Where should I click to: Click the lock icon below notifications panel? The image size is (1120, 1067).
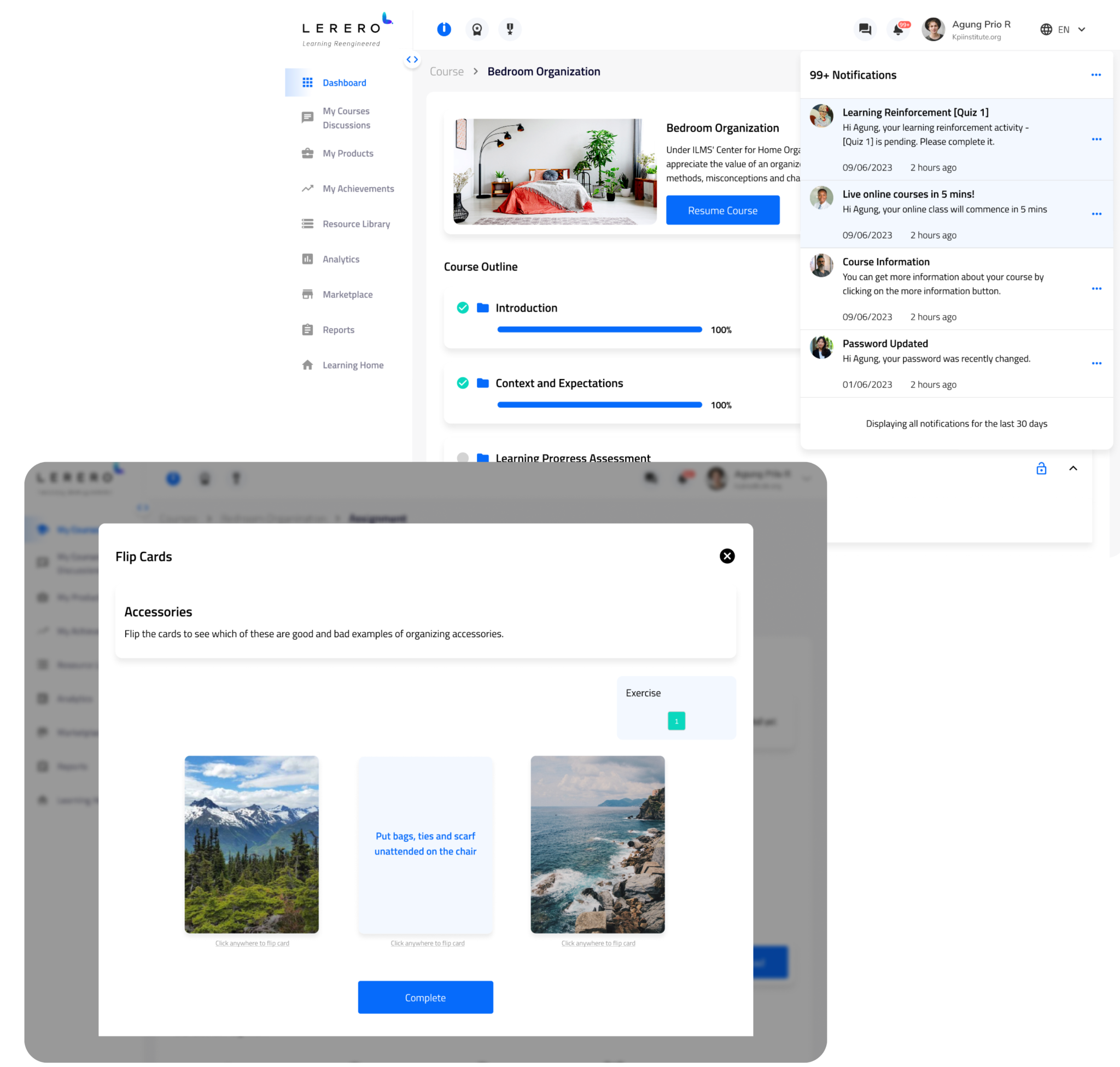1041,468
